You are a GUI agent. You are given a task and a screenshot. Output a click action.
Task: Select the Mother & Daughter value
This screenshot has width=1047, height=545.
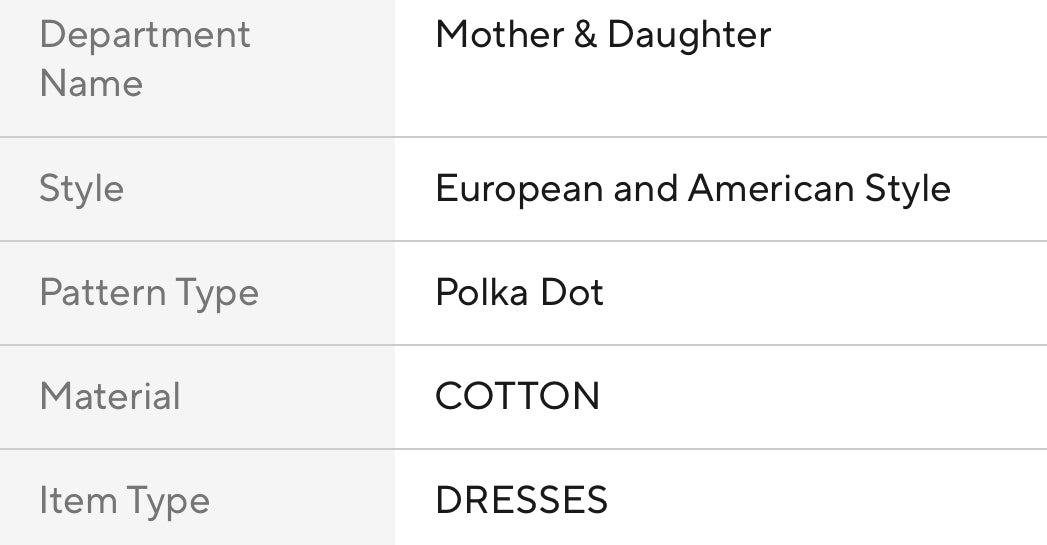(x=603, y=36)
